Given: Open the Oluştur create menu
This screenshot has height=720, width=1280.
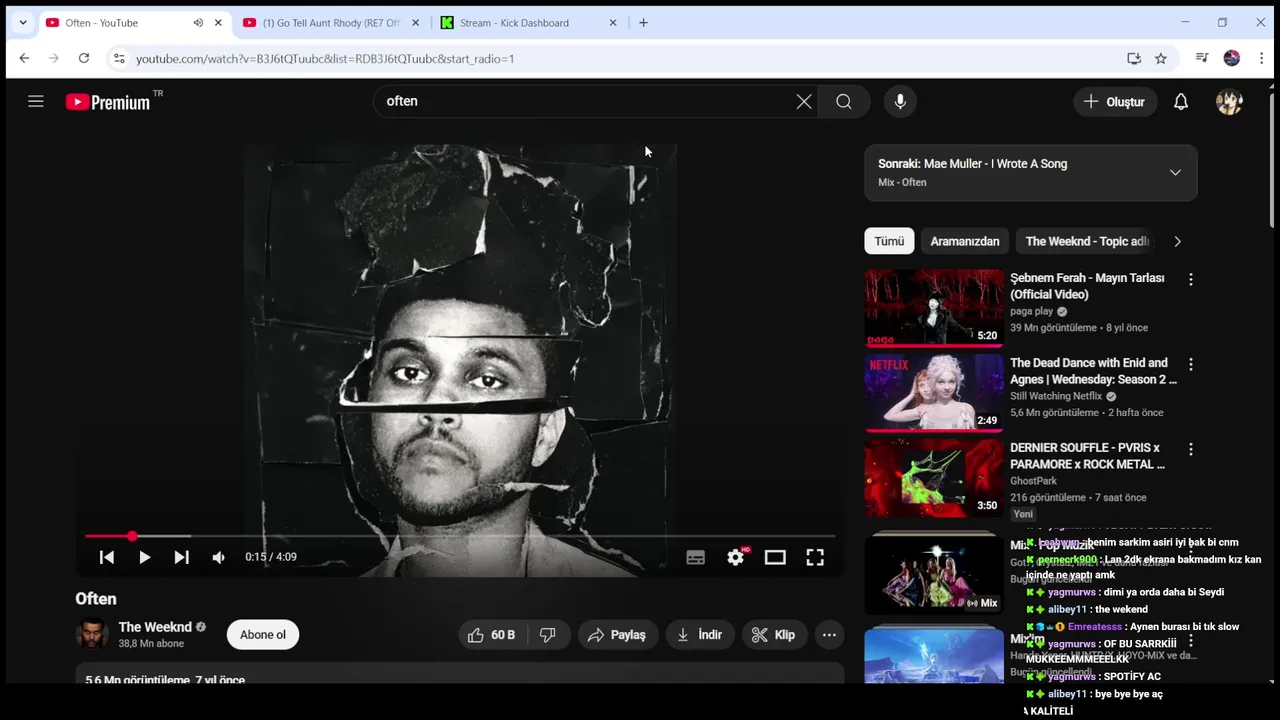Looking at the screenshot, I should [1115, 102].
